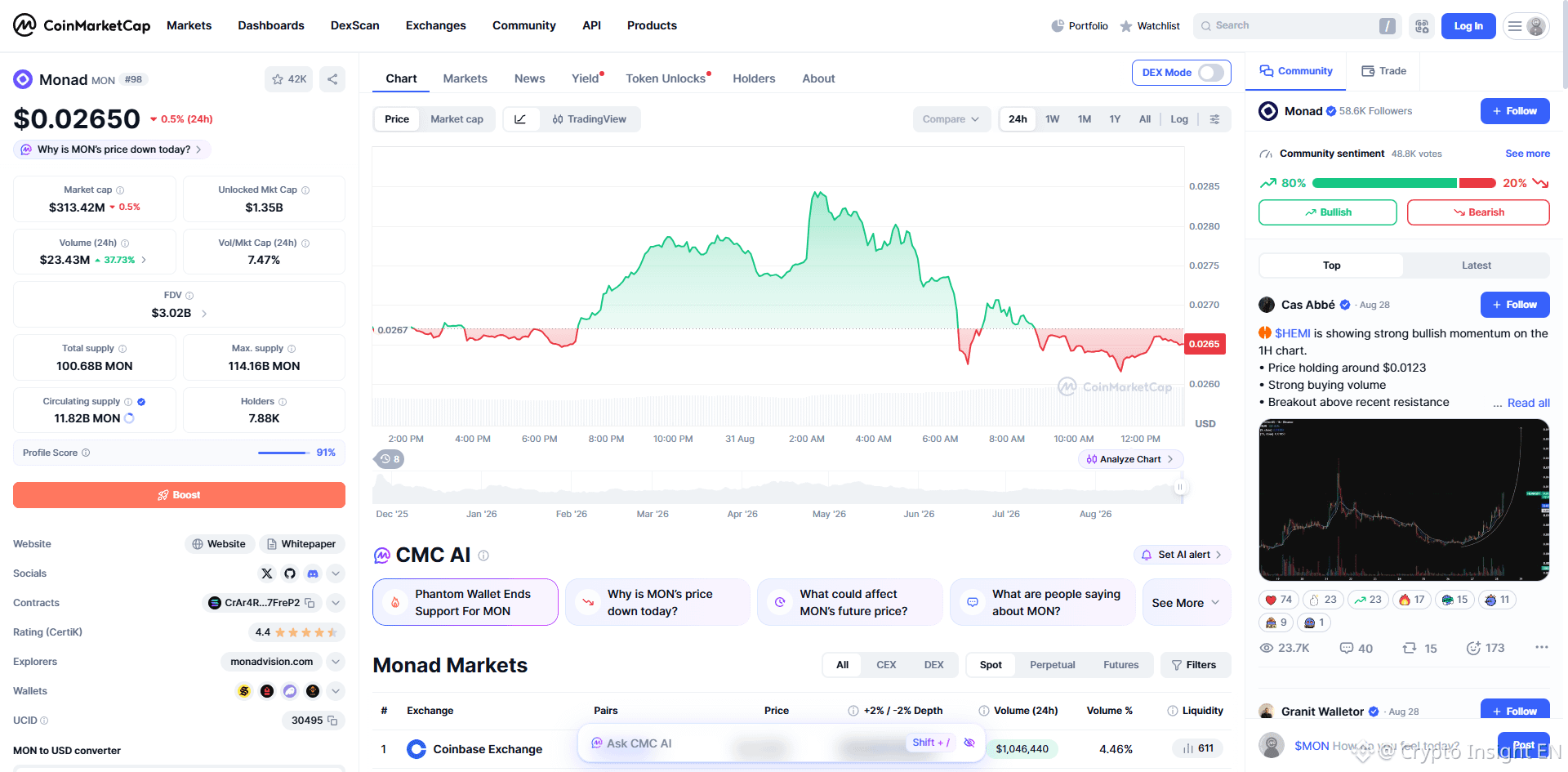
Task: Select the Perpetual markets tab
Action: pyautogui.click(x=1053, y=665)
